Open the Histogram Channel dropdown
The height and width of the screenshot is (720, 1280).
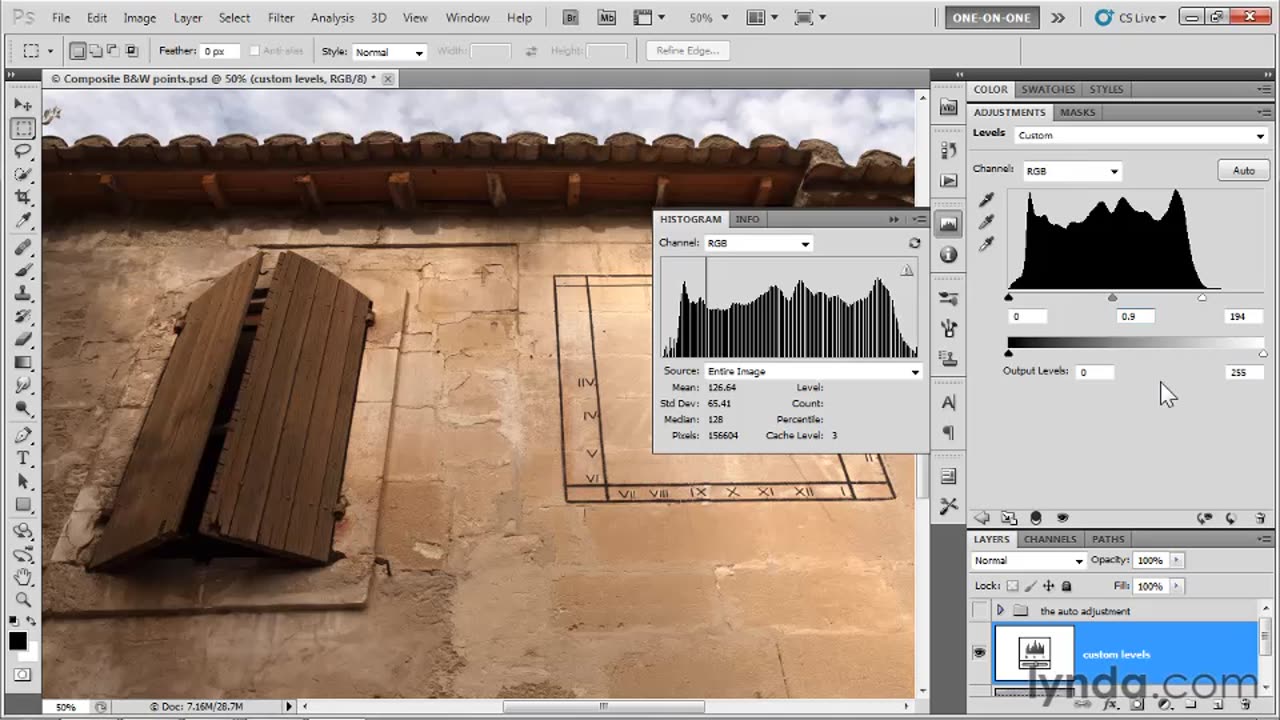758,243
